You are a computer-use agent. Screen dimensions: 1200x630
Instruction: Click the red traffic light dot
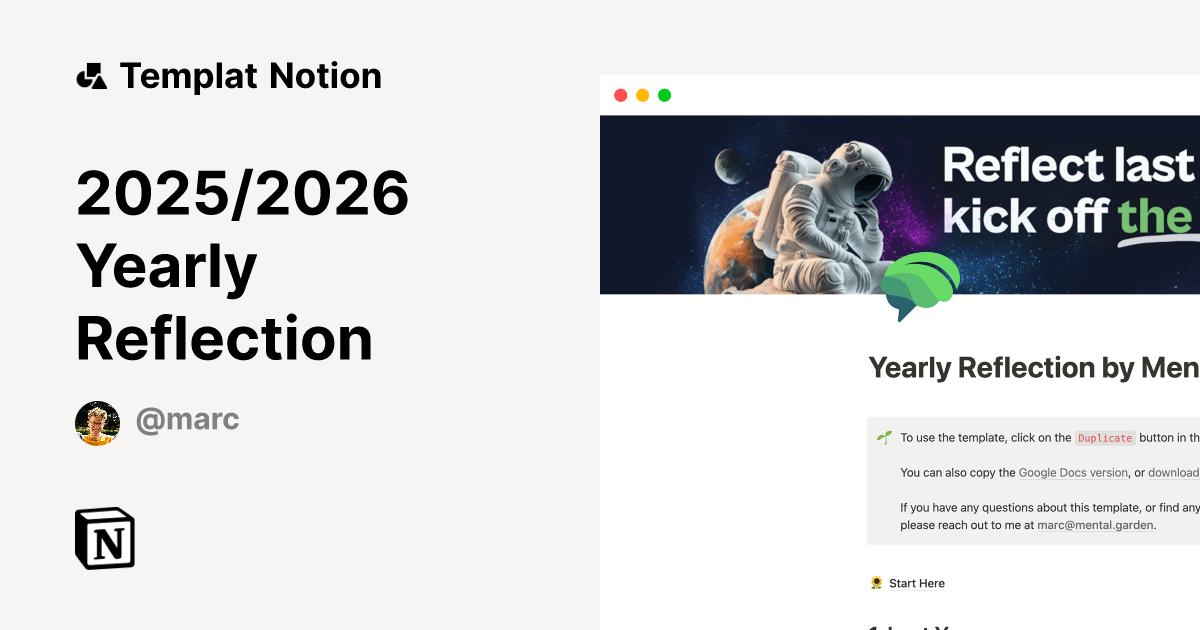point(621,95)
